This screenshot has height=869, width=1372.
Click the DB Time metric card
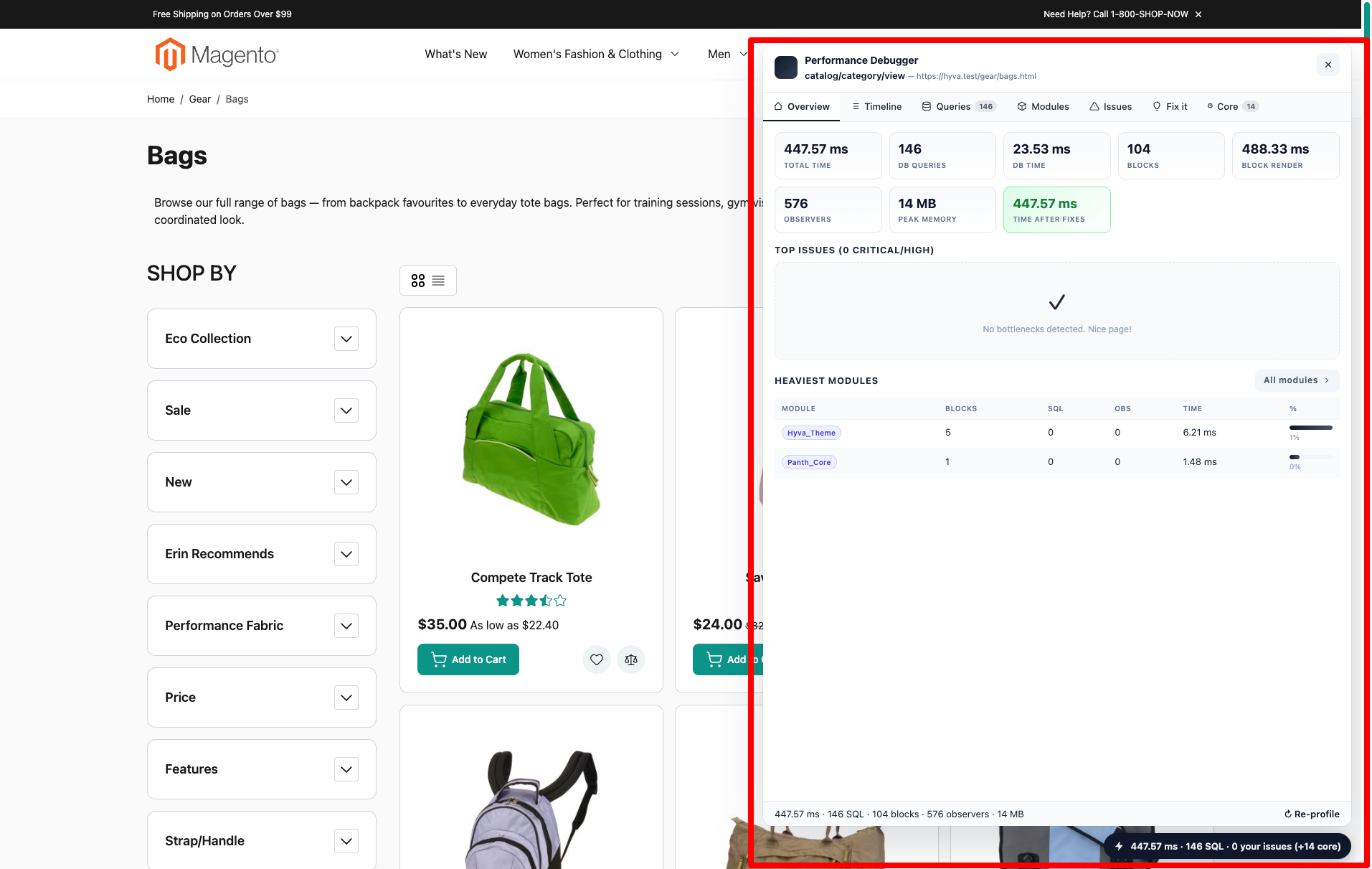1057,156
